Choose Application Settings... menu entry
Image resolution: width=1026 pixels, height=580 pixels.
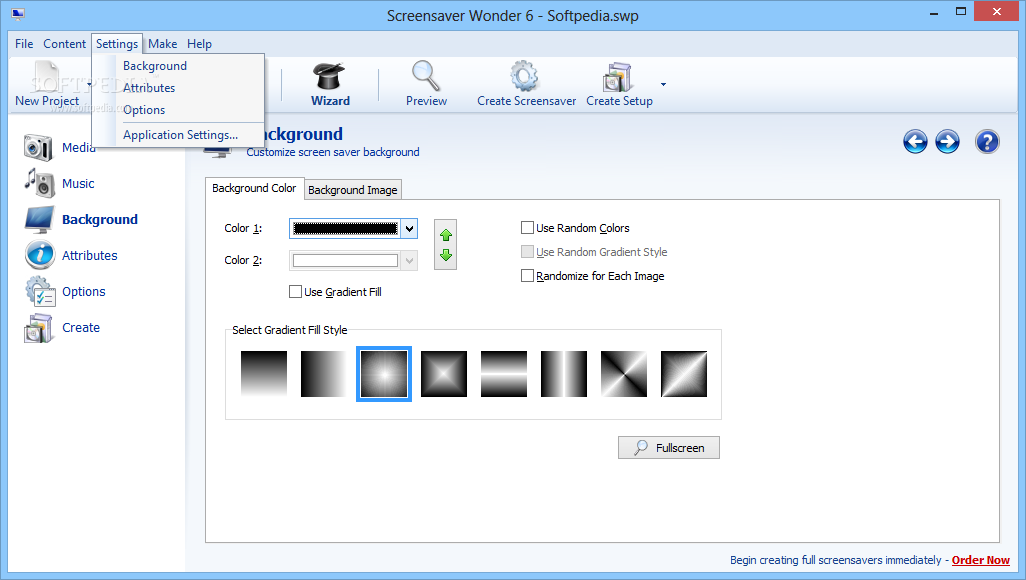click(178, 135)
